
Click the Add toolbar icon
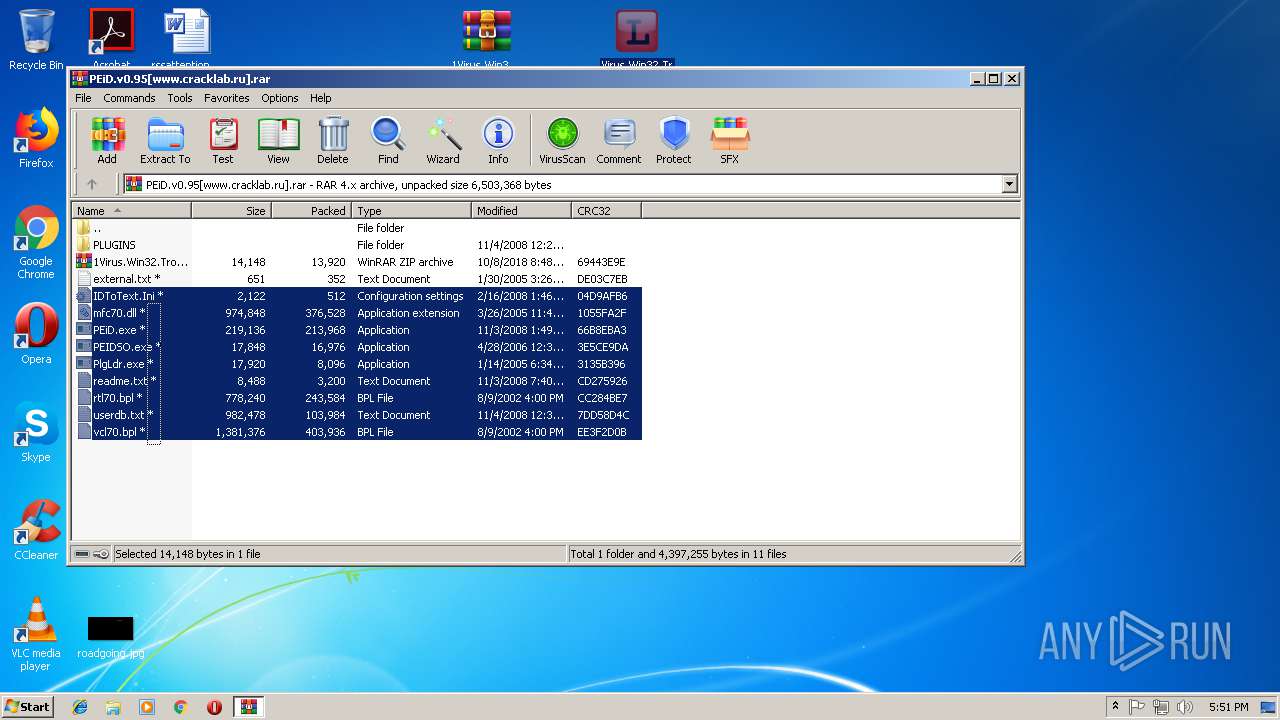[x=107, y=140]
